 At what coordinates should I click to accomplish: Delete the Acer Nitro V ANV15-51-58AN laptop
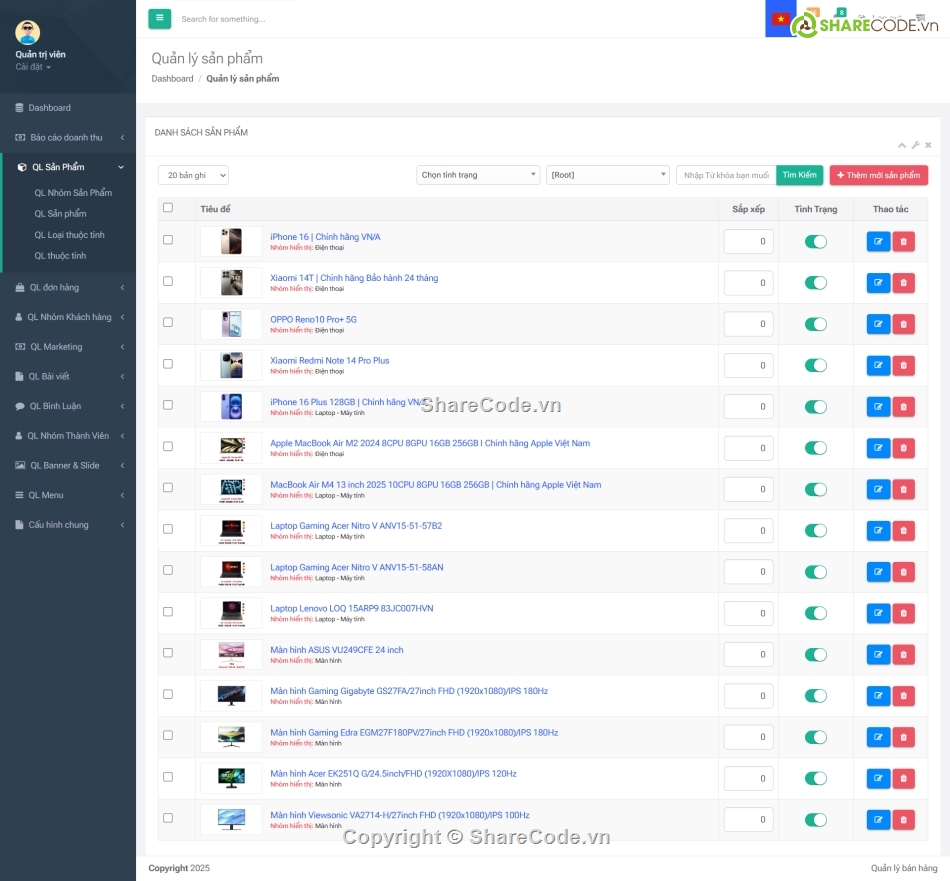click(x=903, y=571)
